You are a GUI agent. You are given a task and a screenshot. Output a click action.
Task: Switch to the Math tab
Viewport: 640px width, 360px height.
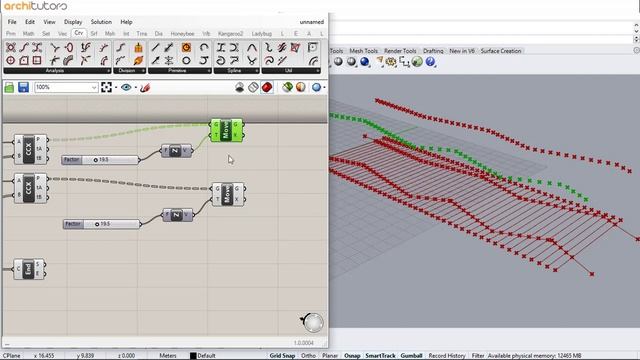pos(29,33)
